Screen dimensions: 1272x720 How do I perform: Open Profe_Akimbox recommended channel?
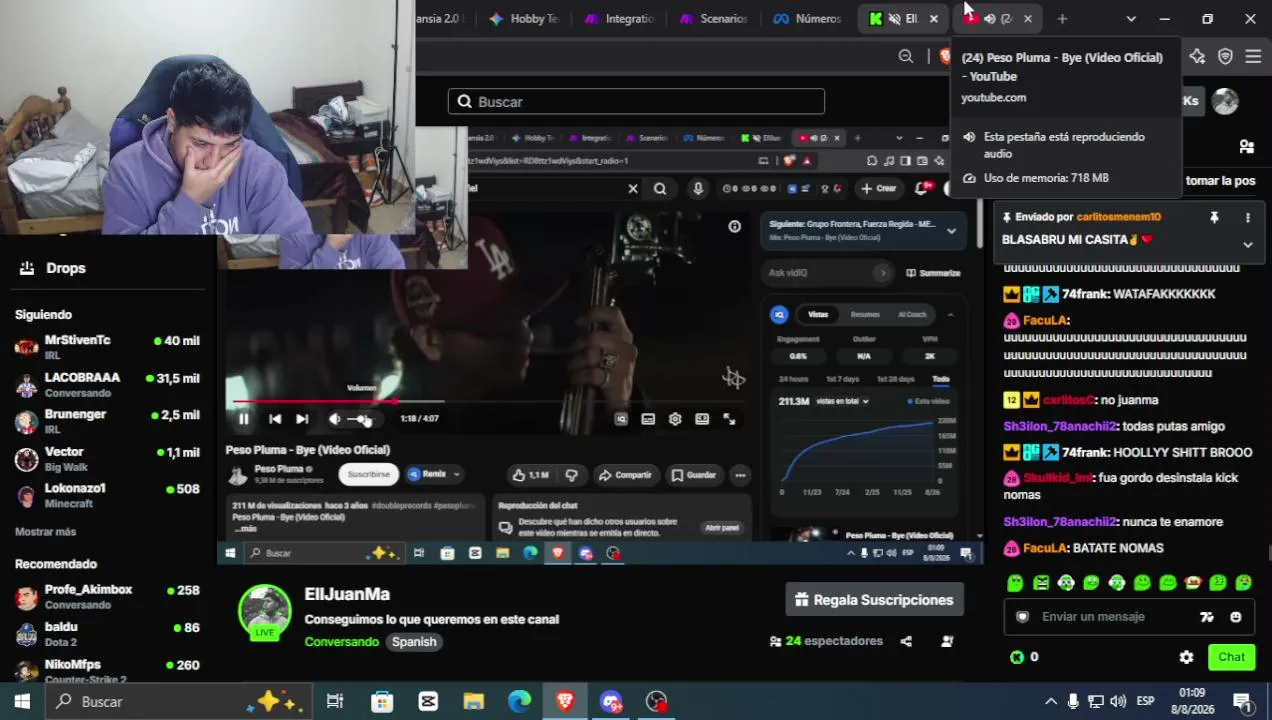click(108, 597)
